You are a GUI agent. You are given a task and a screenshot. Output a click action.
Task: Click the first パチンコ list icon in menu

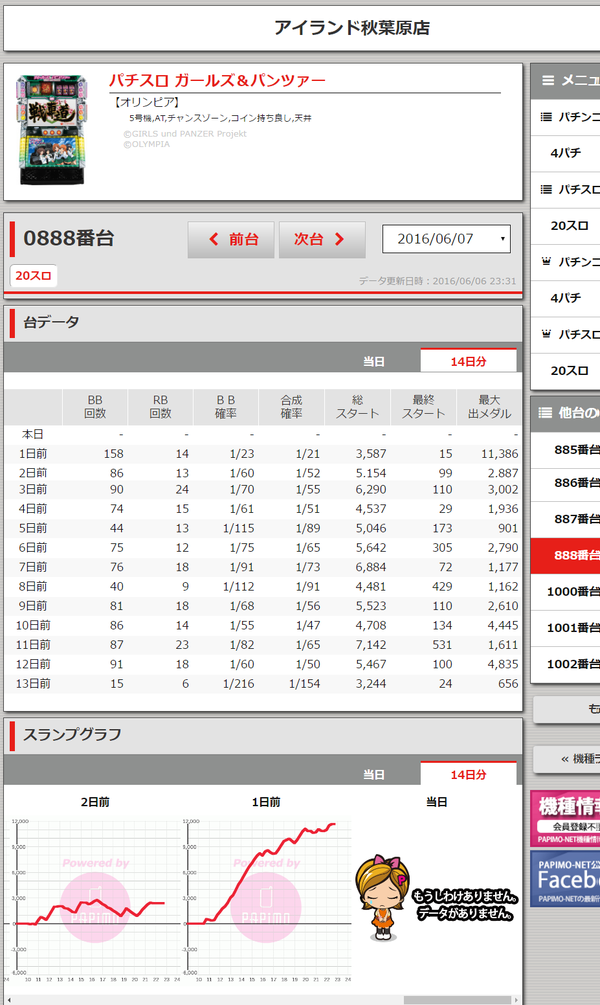point(546,117)
